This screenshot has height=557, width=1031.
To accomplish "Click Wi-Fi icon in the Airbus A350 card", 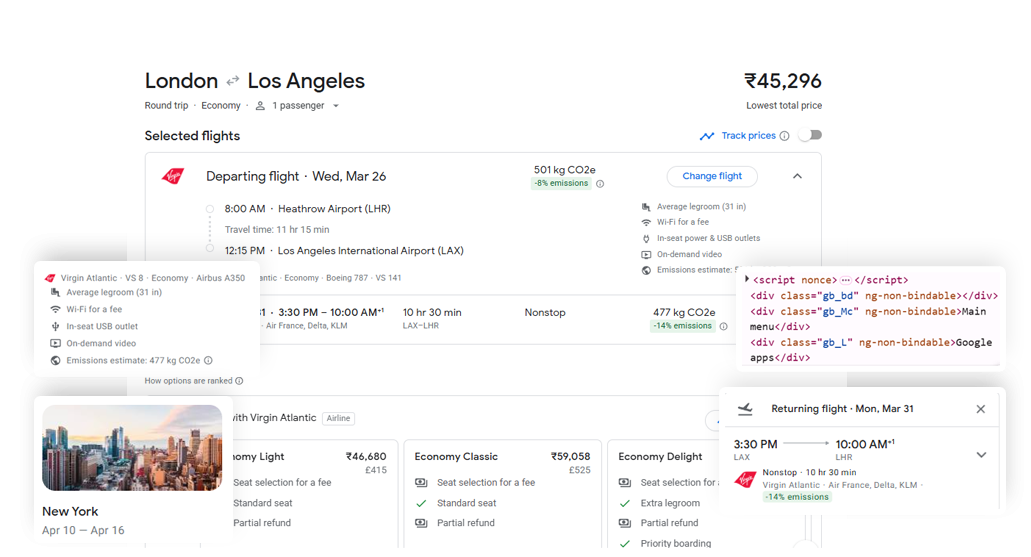I will tap(55, 309).
